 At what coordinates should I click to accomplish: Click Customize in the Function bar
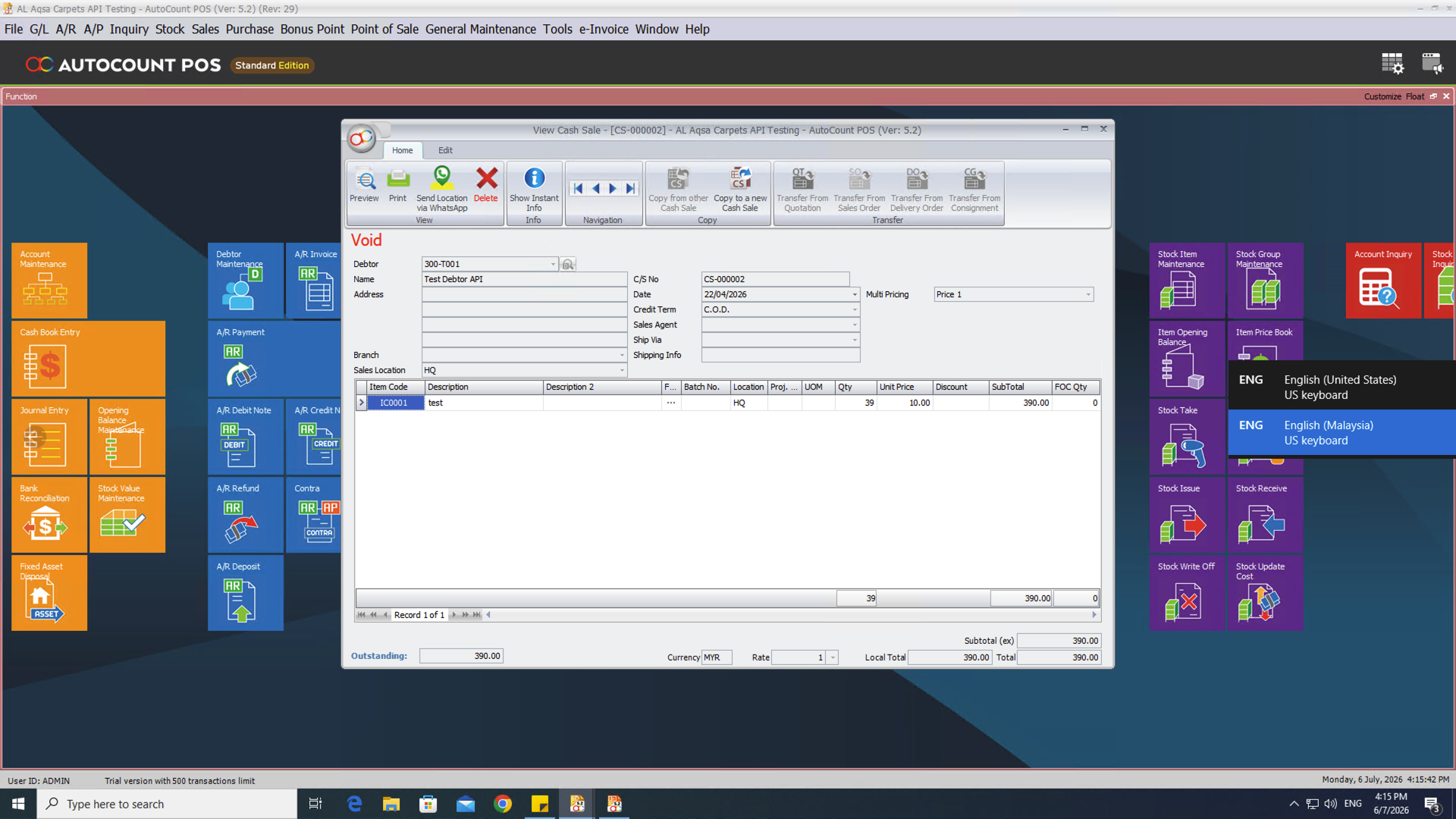1382,96
